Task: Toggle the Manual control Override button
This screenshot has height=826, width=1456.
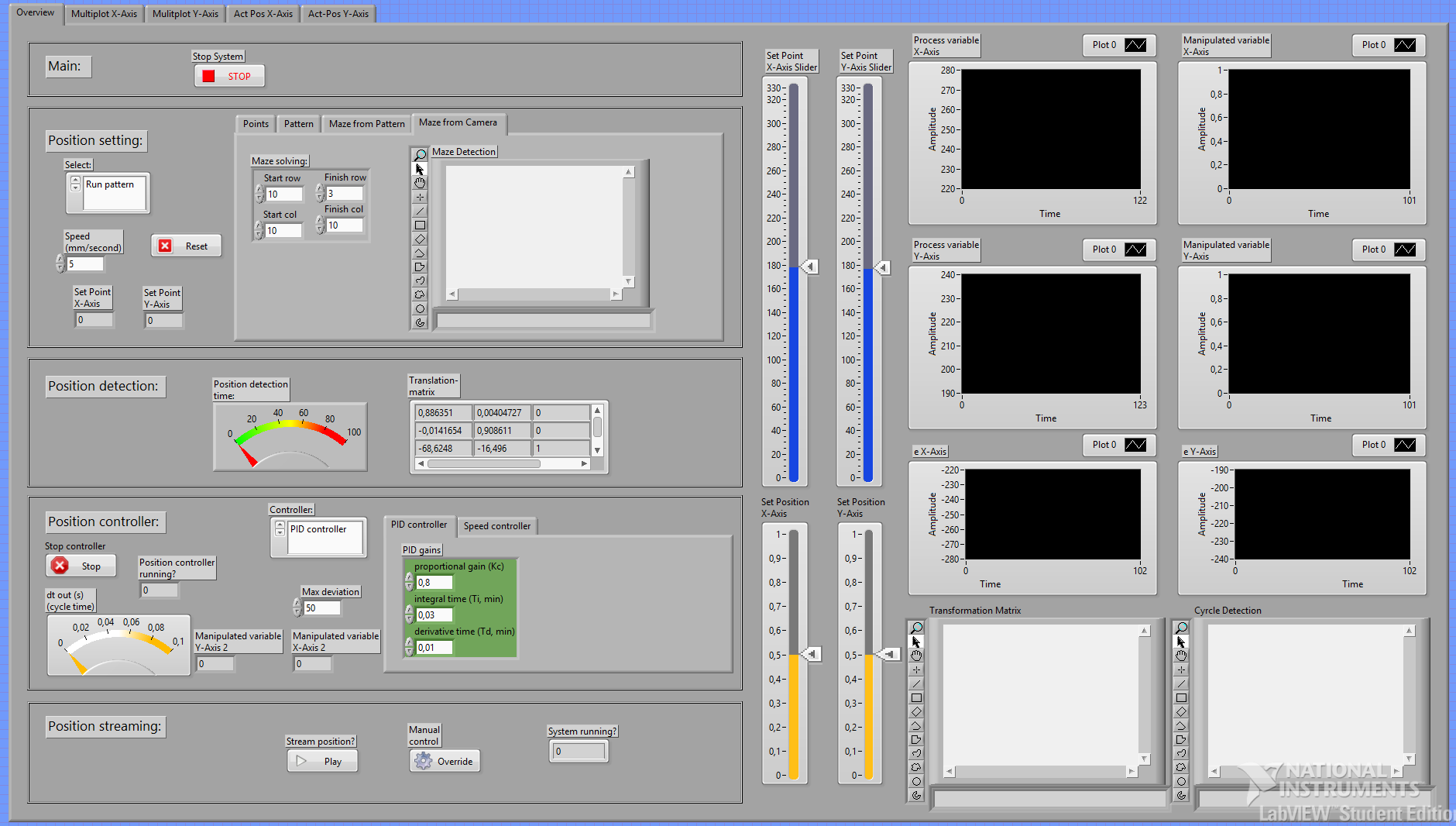Action: (x=445, y=761)
